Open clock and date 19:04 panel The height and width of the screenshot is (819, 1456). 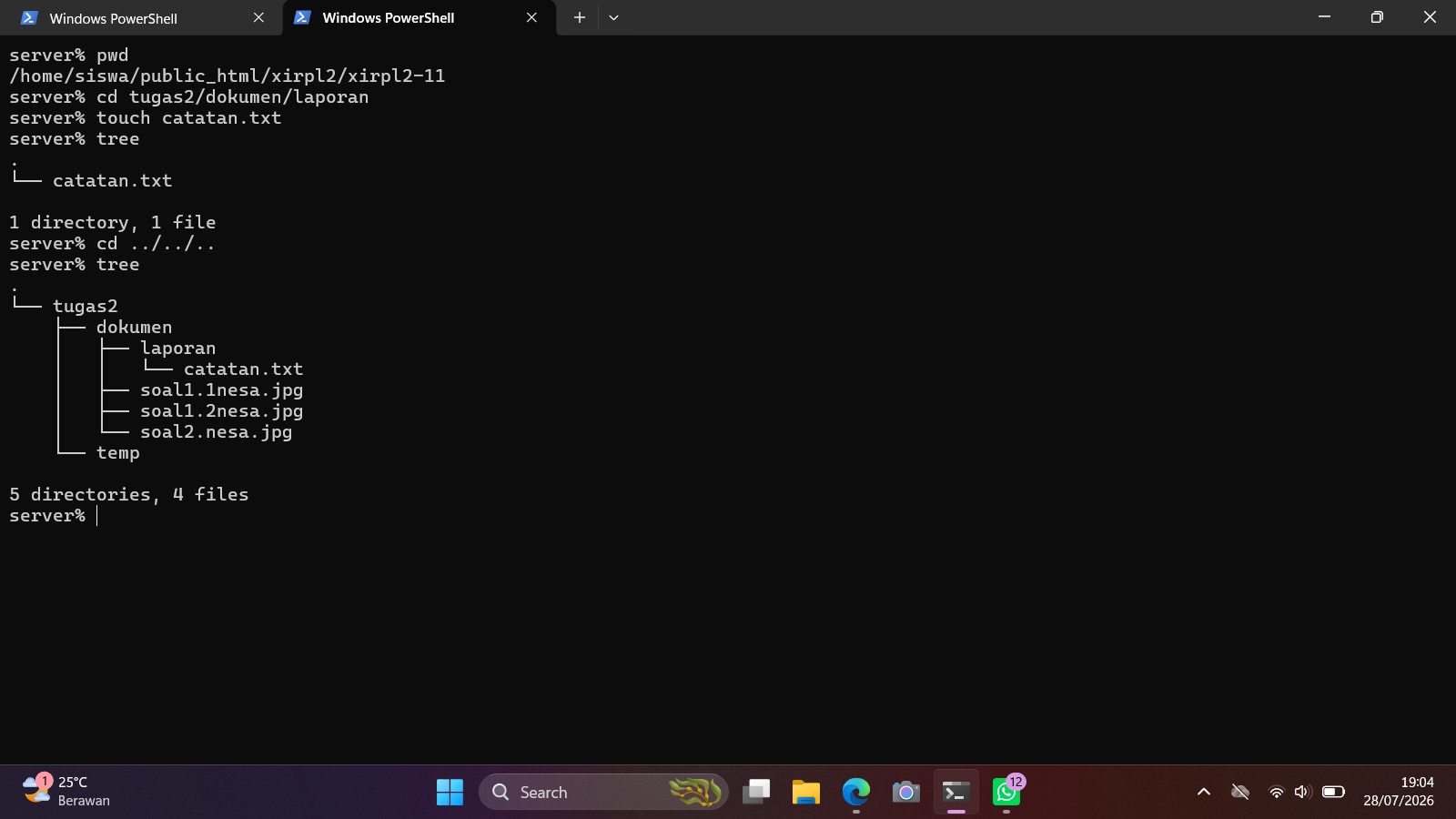point(1399,792)
